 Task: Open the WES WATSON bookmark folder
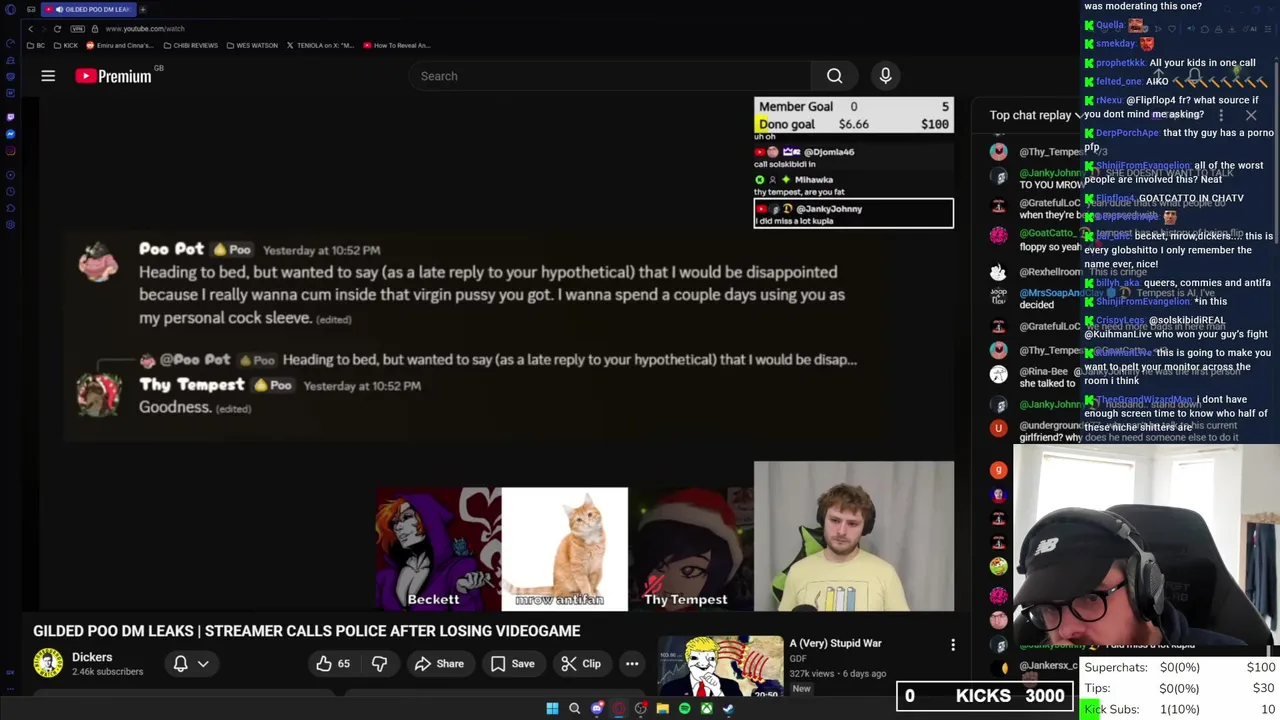coord(252,45)
